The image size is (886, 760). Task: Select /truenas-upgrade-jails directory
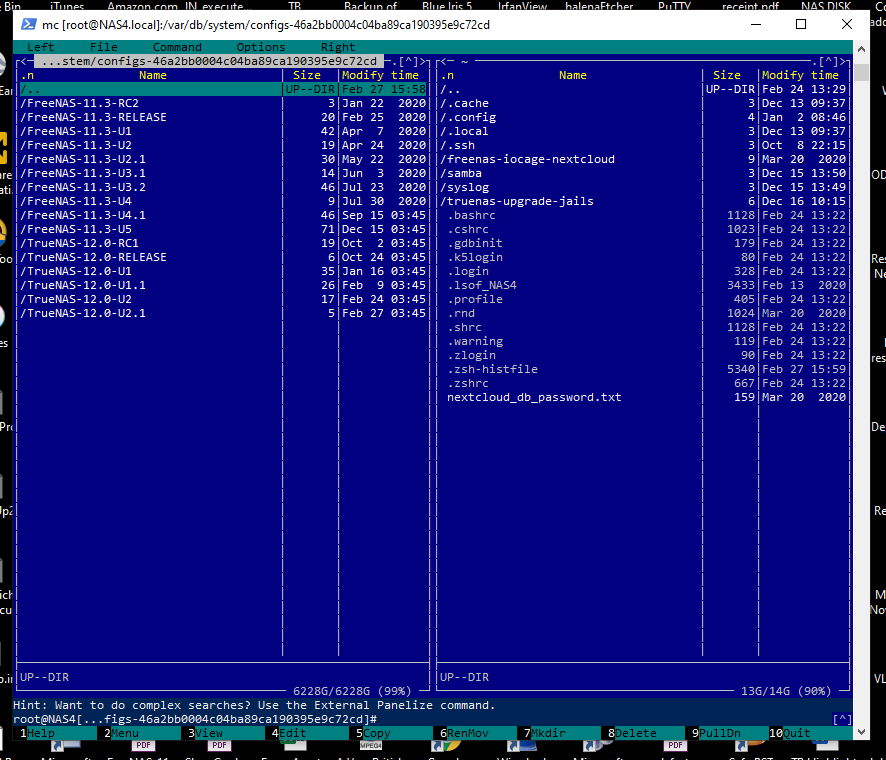(643, 201)
